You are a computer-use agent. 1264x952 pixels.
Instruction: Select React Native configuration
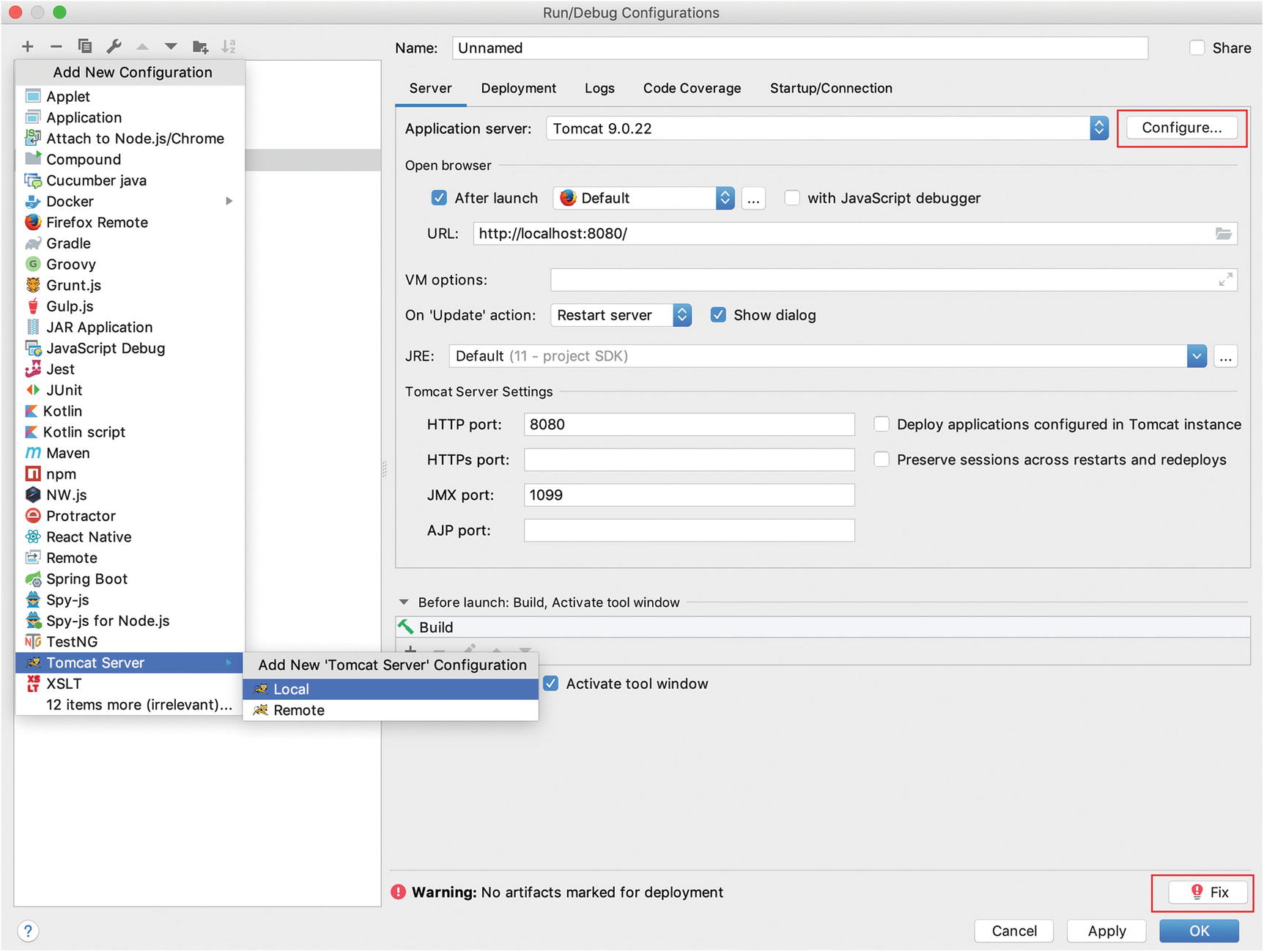click(x=130, y=537)
